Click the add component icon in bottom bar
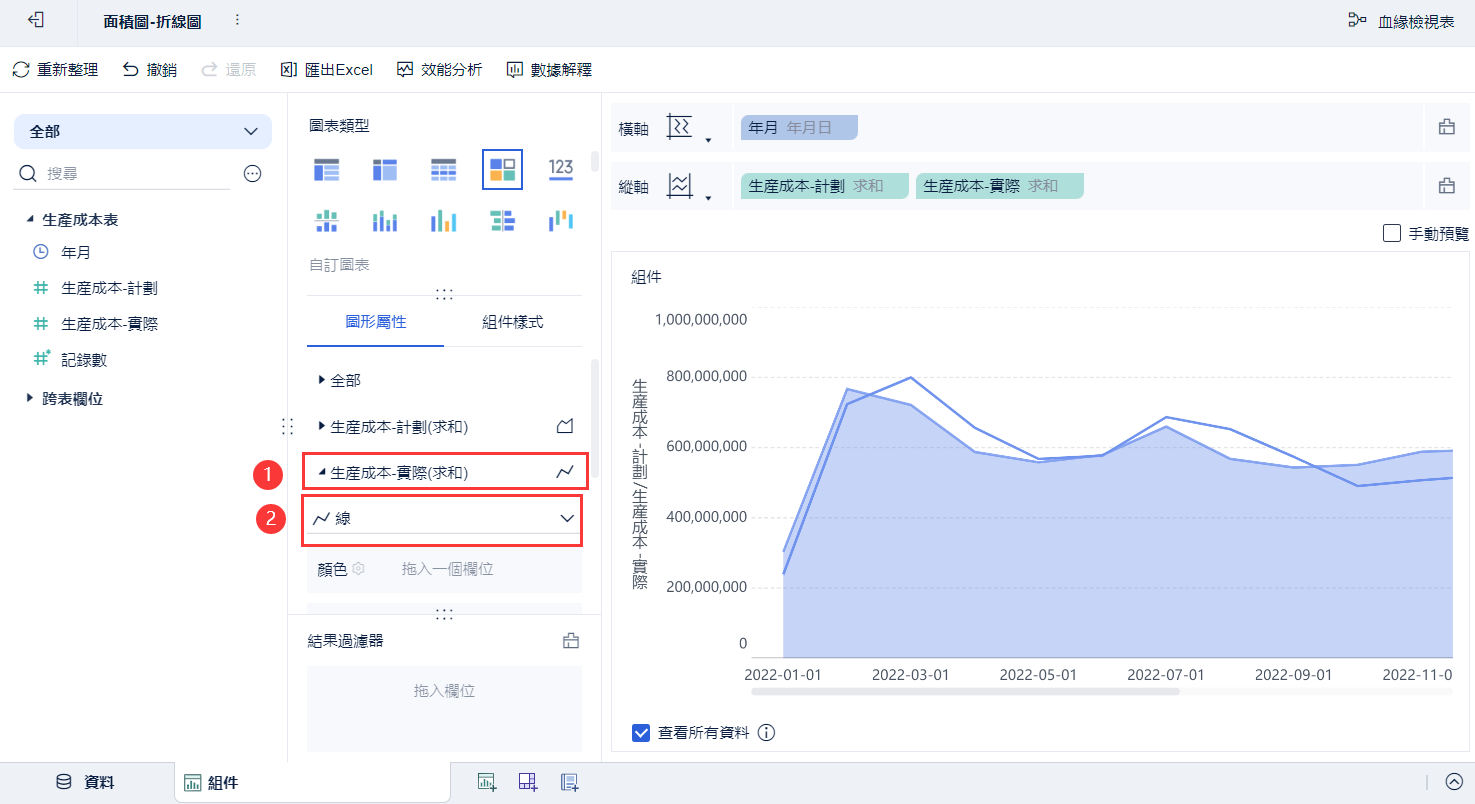Viewport: 1475px width, 804px height. click(x=487, y=782)
